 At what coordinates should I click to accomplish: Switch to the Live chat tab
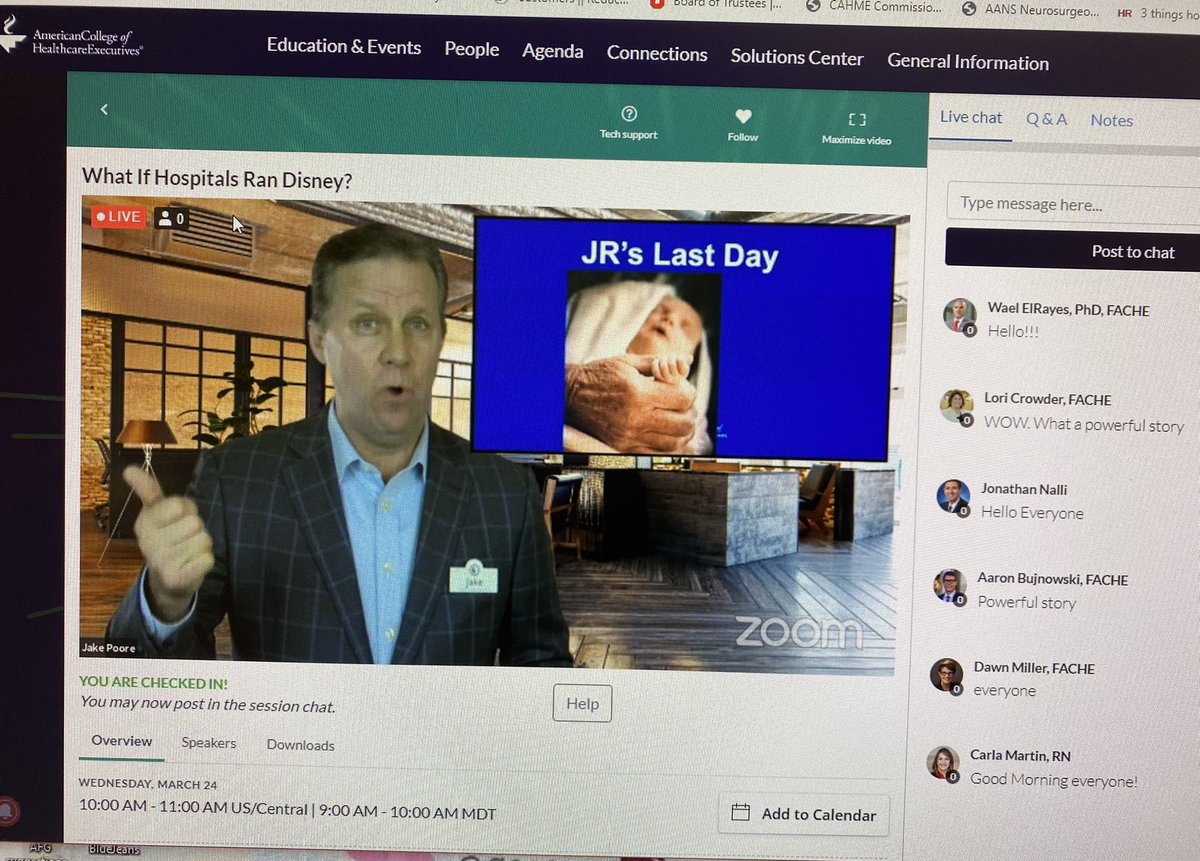(971, 117)
